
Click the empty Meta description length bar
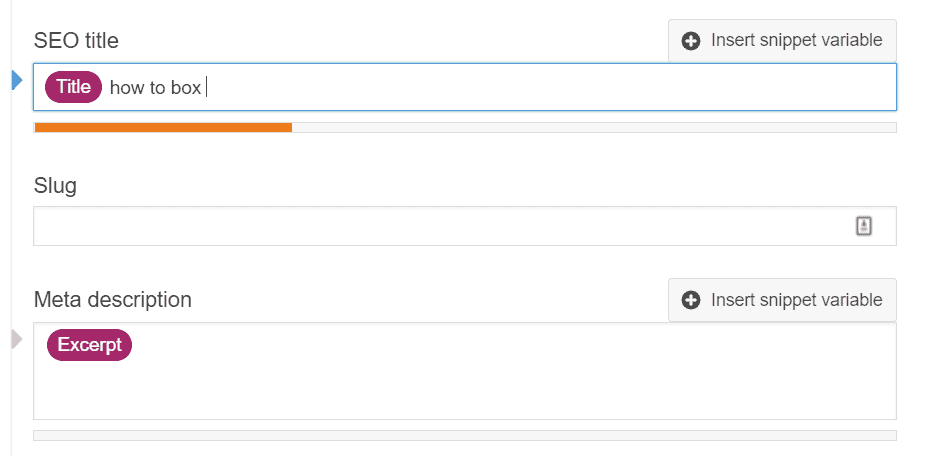[x=465, y=435]
